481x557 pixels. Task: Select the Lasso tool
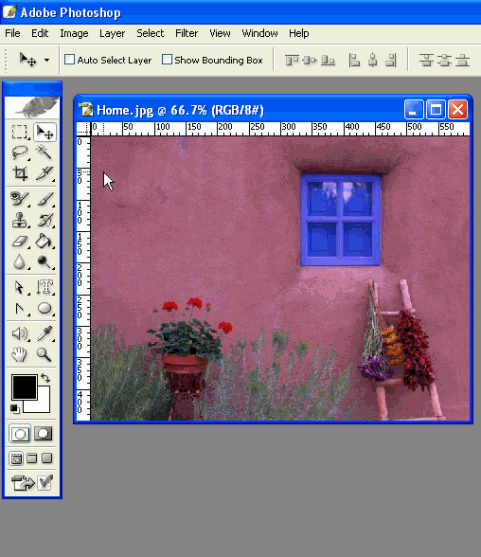coord(20,152)
